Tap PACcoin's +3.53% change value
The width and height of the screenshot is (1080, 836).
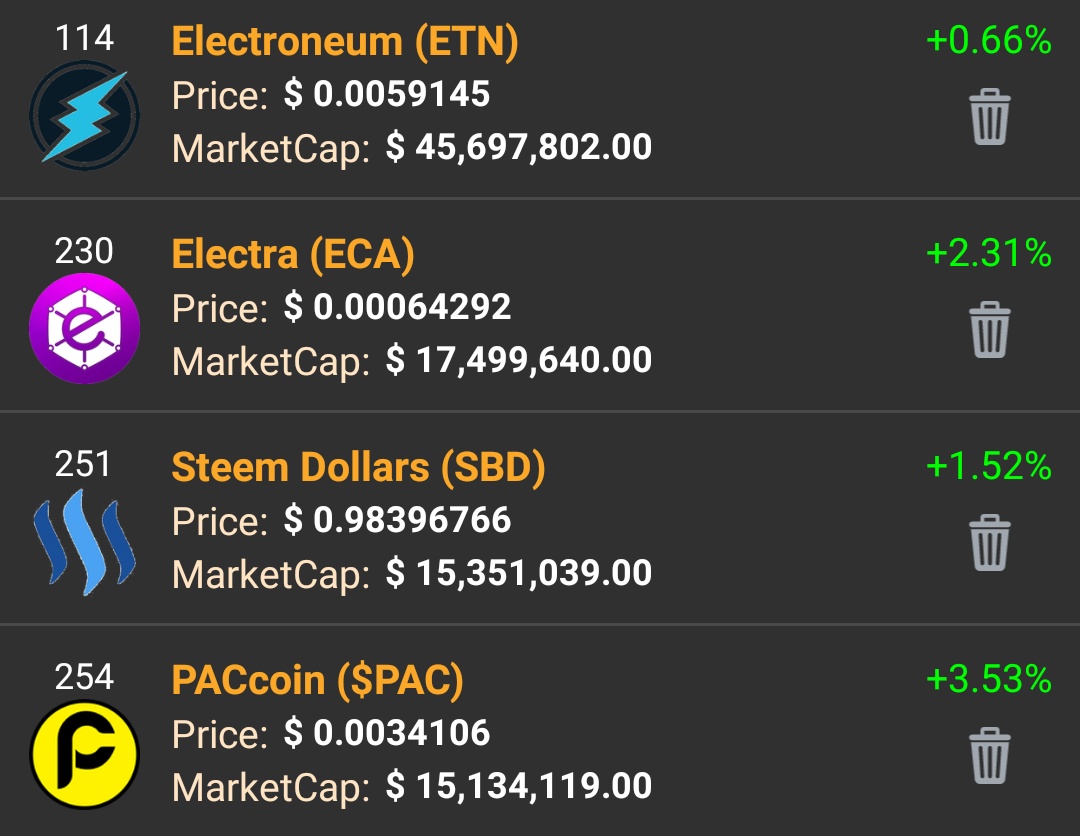(x=988, y=679)
